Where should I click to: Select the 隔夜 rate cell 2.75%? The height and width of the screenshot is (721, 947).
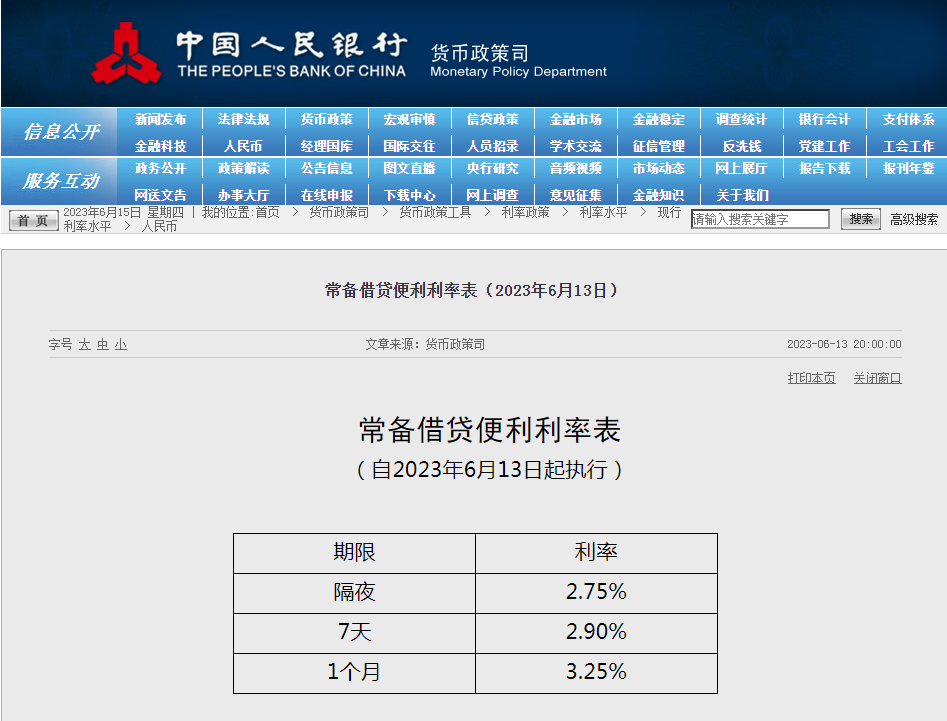596,593
